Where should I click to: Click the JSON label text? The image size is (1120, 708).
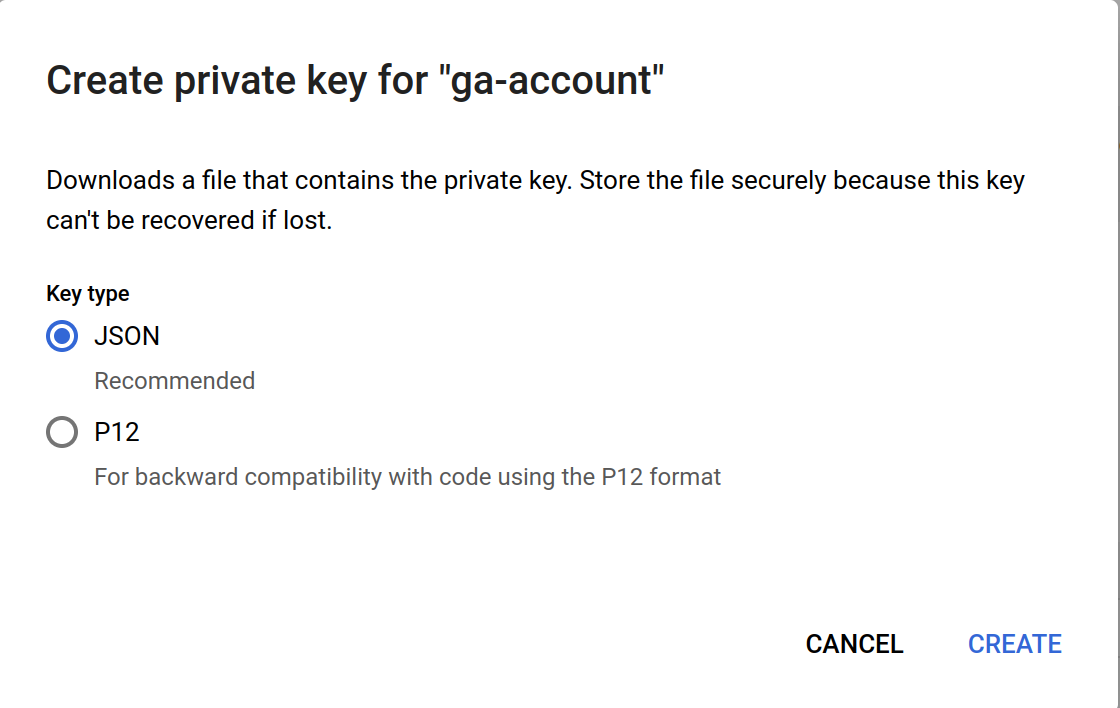coord(127,336)
